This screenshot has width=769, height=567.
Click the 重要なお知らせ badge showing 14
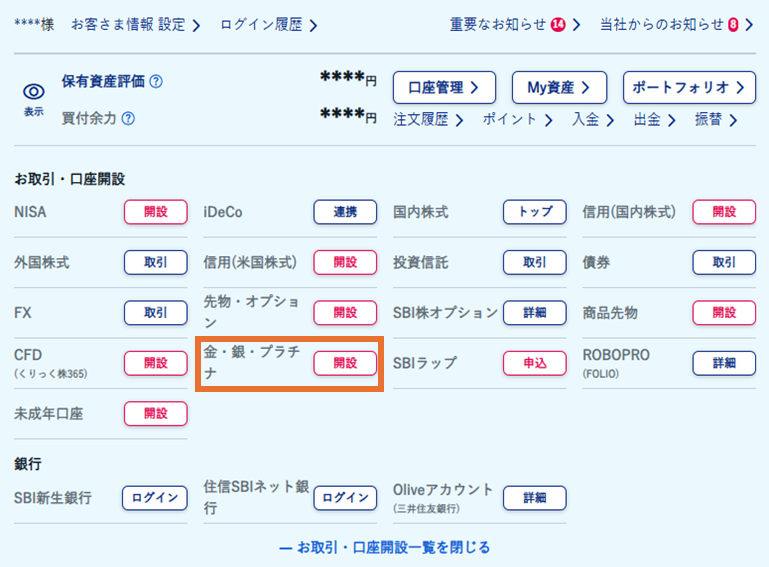click(x=558, y=25)
